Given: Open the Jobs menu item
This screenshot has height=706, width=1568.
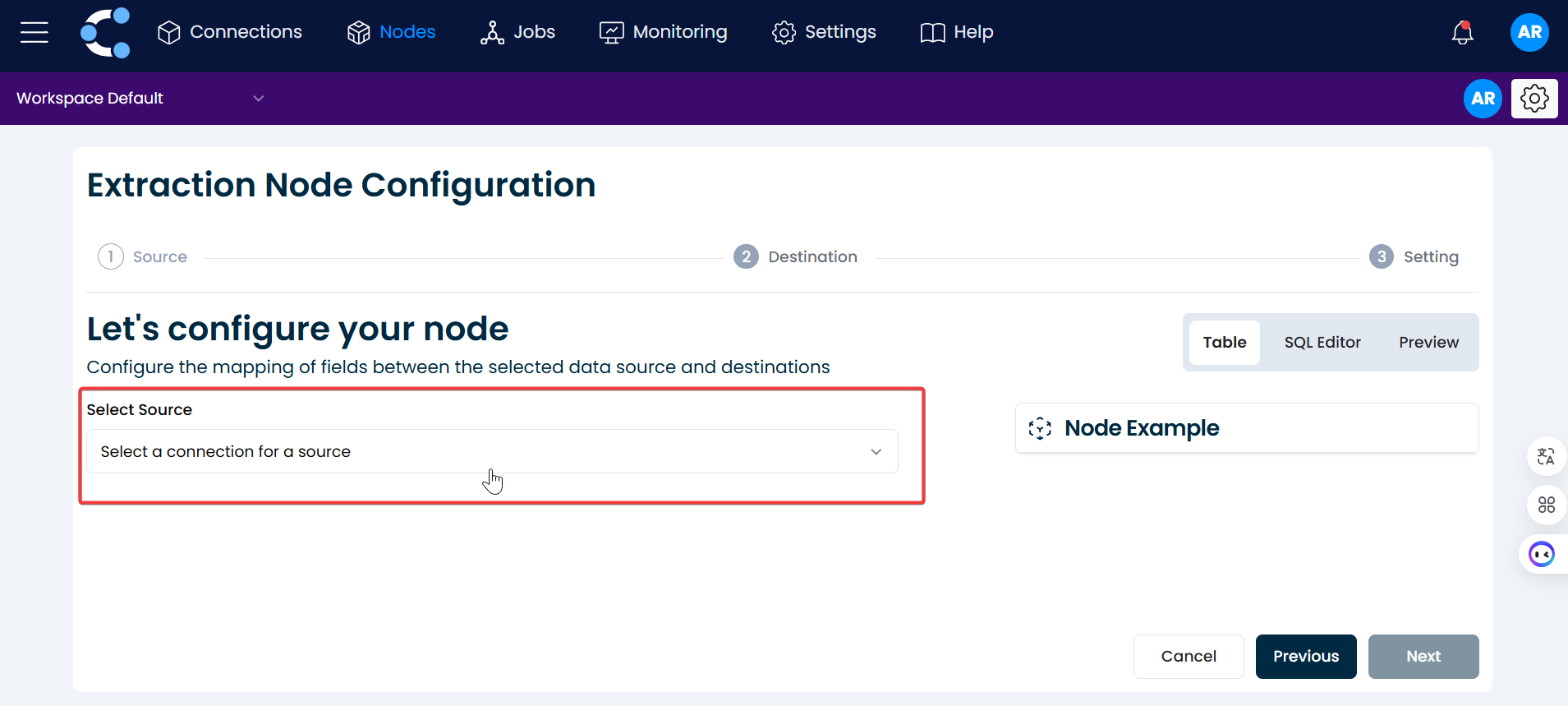Looking at the screenshot, I should [518, 32].
